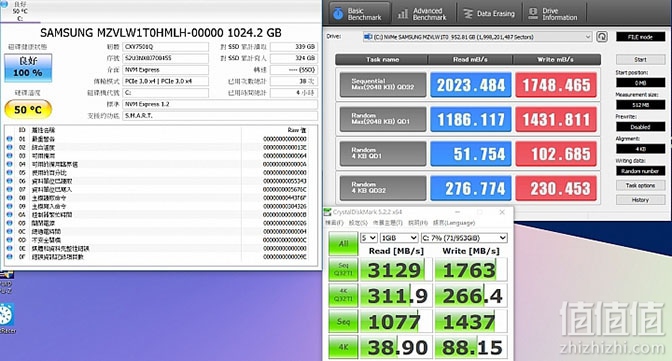Open the FILE mode selector
The height and width of the screenshot is (361, 672).
tap(640, 37)
